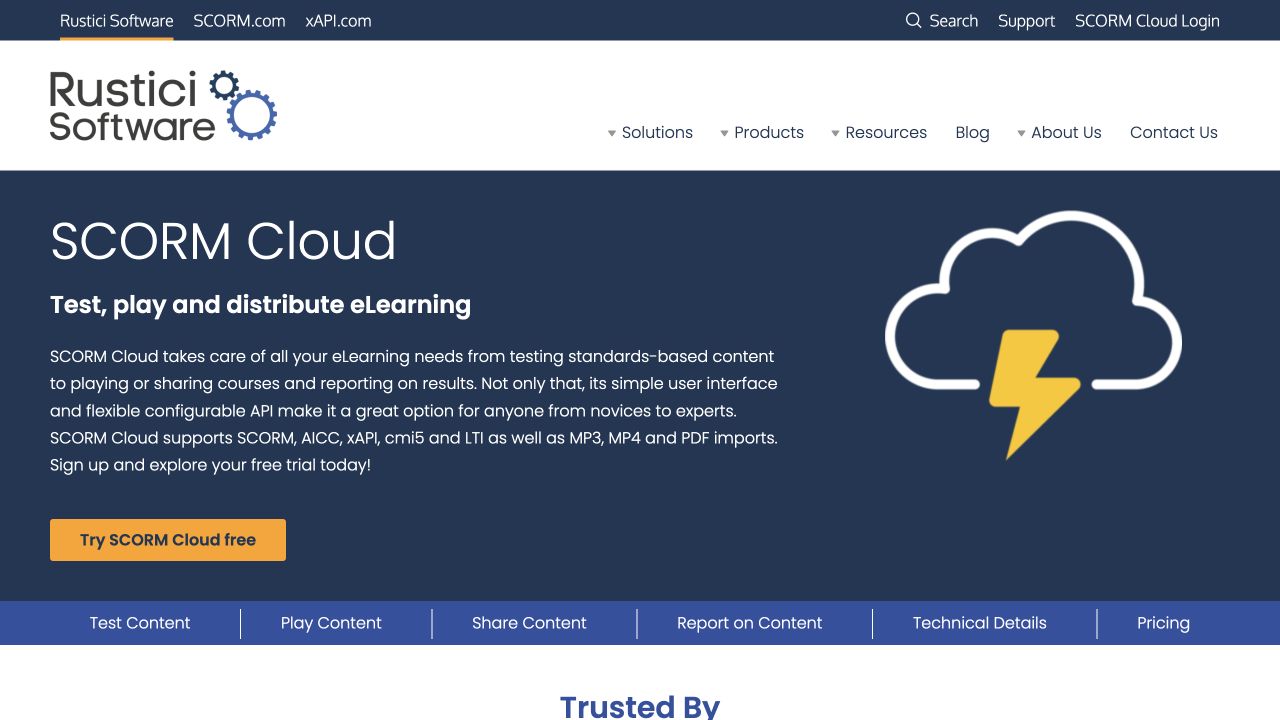The image size is (1280, 720).
Task: Click the Trusted By heading
Action: (x=640, y=706)
